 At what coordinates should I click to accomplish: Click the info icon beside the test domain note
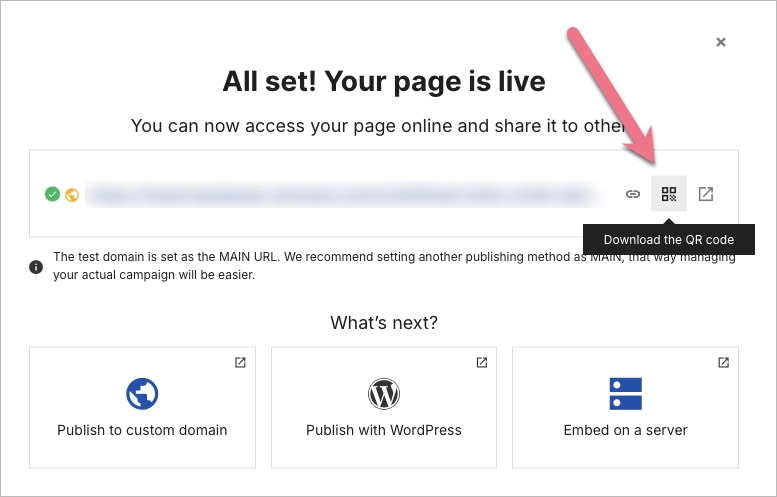pyautogui.click(x=36, y=267)
